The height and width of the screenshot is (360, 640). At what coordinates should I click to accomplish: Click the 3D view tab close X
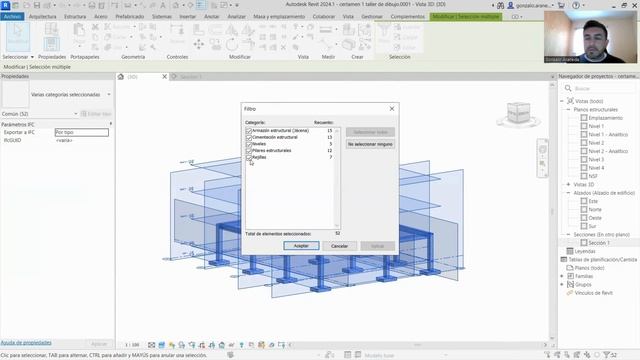coord(164,76)
